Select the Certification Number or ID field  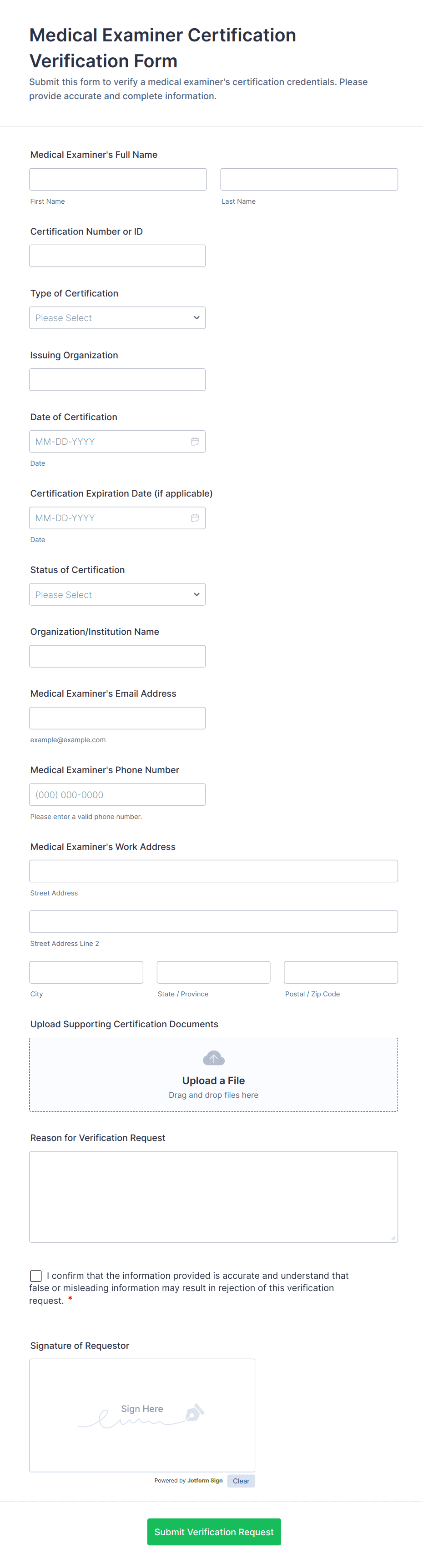[117, 256]
